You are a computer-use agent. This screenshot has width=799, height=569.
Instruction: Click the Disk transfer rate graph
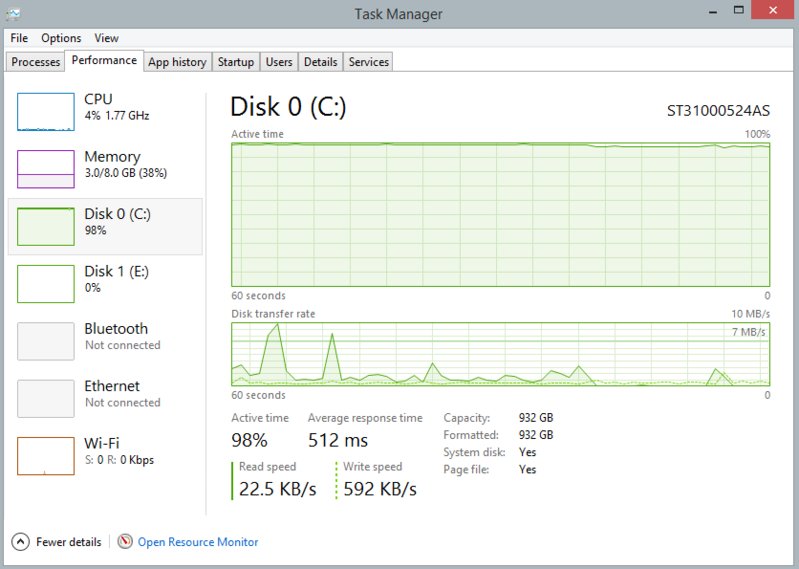tap(500, 354)
